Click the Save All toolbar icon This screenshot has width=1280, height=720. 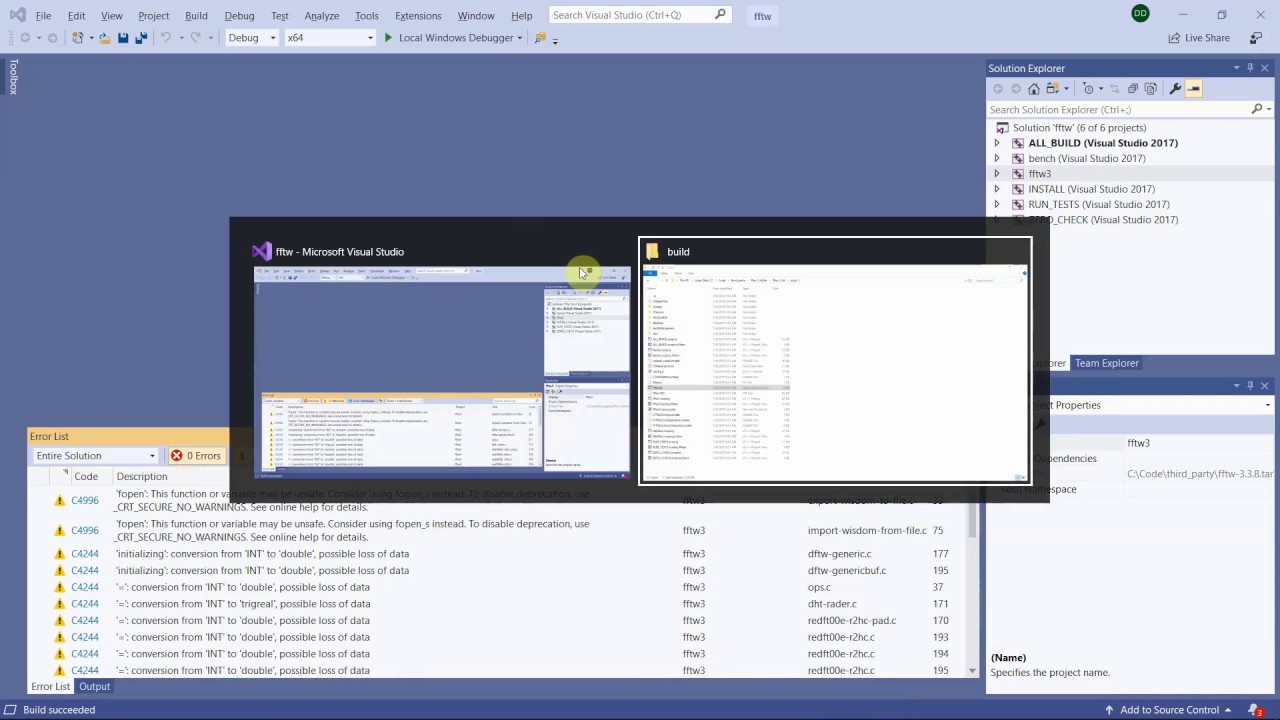tap(141, 38)
